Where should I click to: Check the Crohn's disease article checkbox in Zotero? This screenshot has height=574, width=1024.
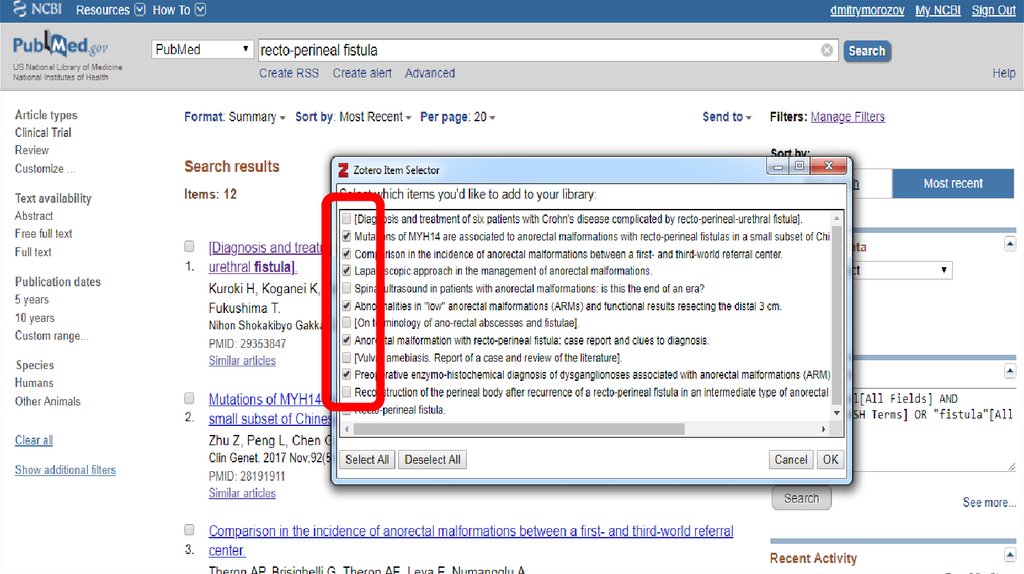tap(346, 219)
